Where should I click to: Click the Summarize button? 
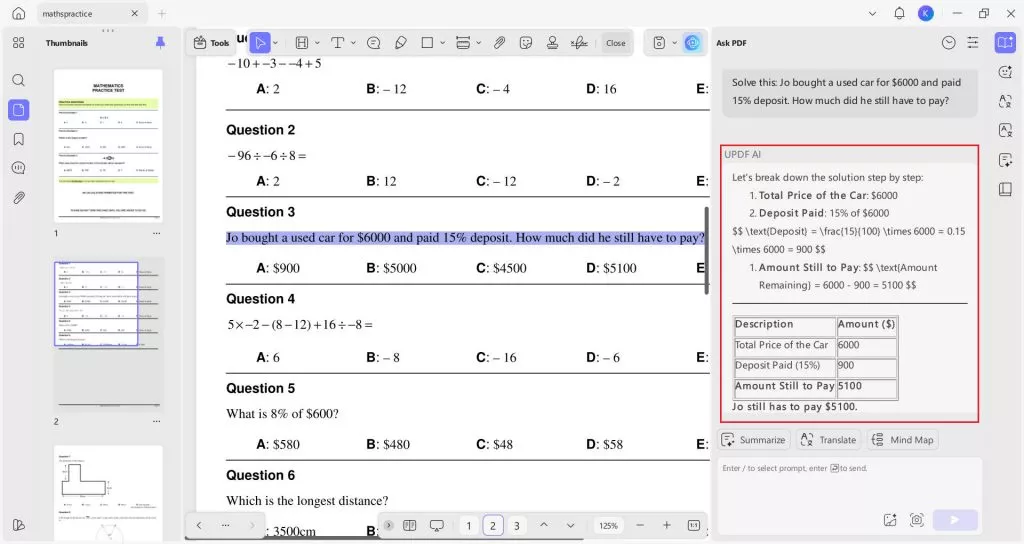click(754, 440)
